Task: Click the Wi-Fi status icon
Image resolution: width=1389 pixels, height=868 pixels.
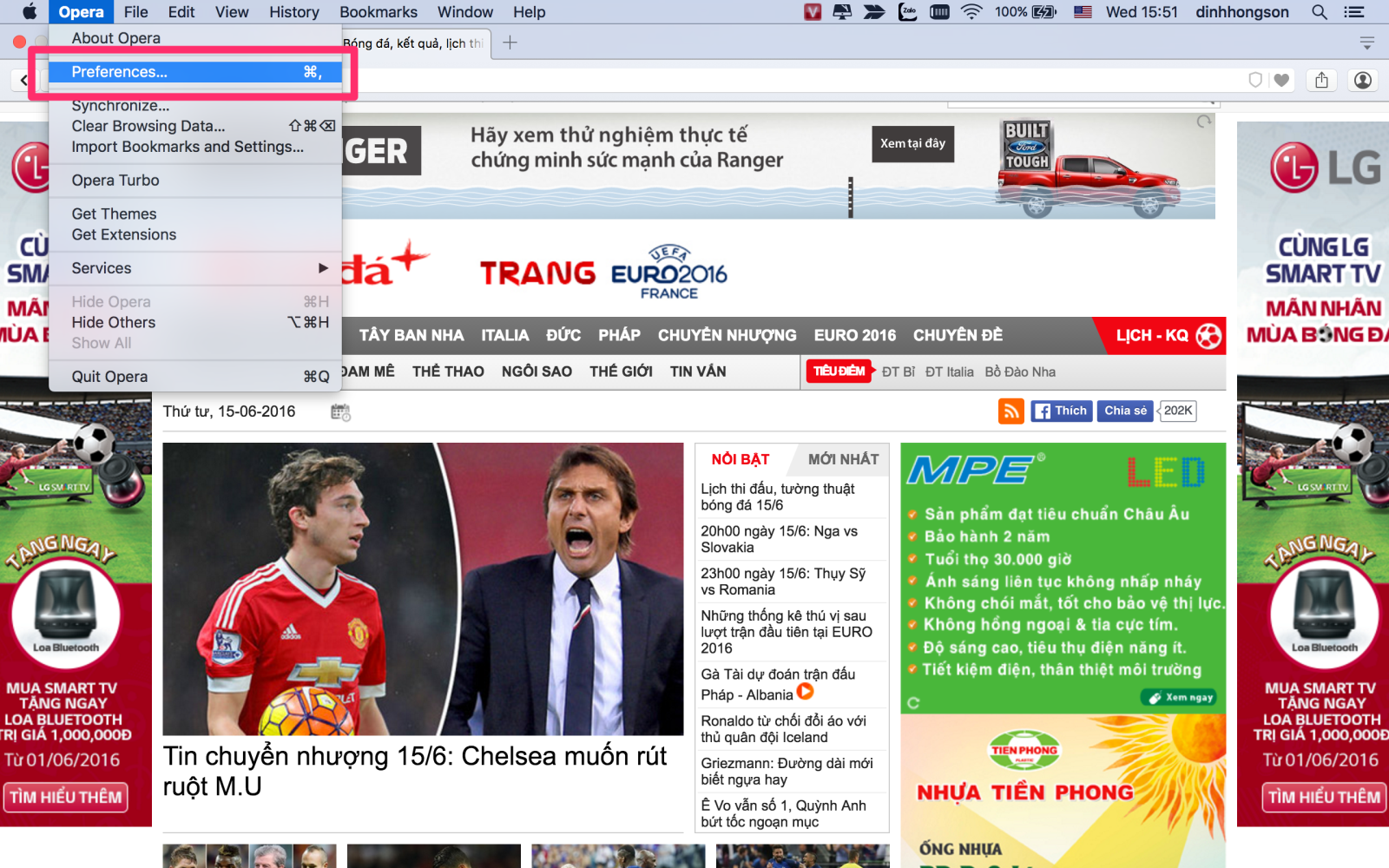Action: pos(971,11)
